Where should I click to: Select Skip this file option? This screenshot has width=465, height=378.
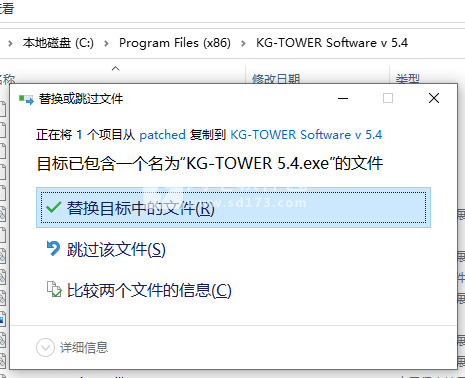(116, 249)
